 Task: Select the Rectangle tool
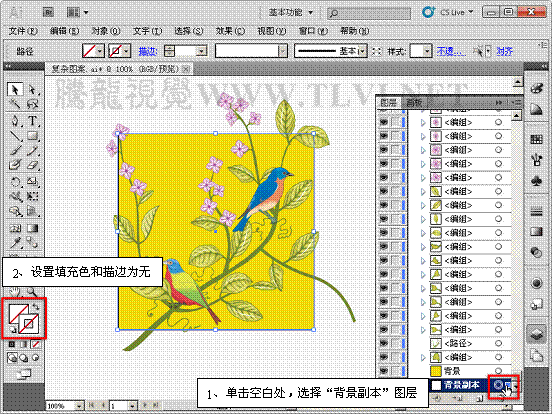[x=32, y=136]
